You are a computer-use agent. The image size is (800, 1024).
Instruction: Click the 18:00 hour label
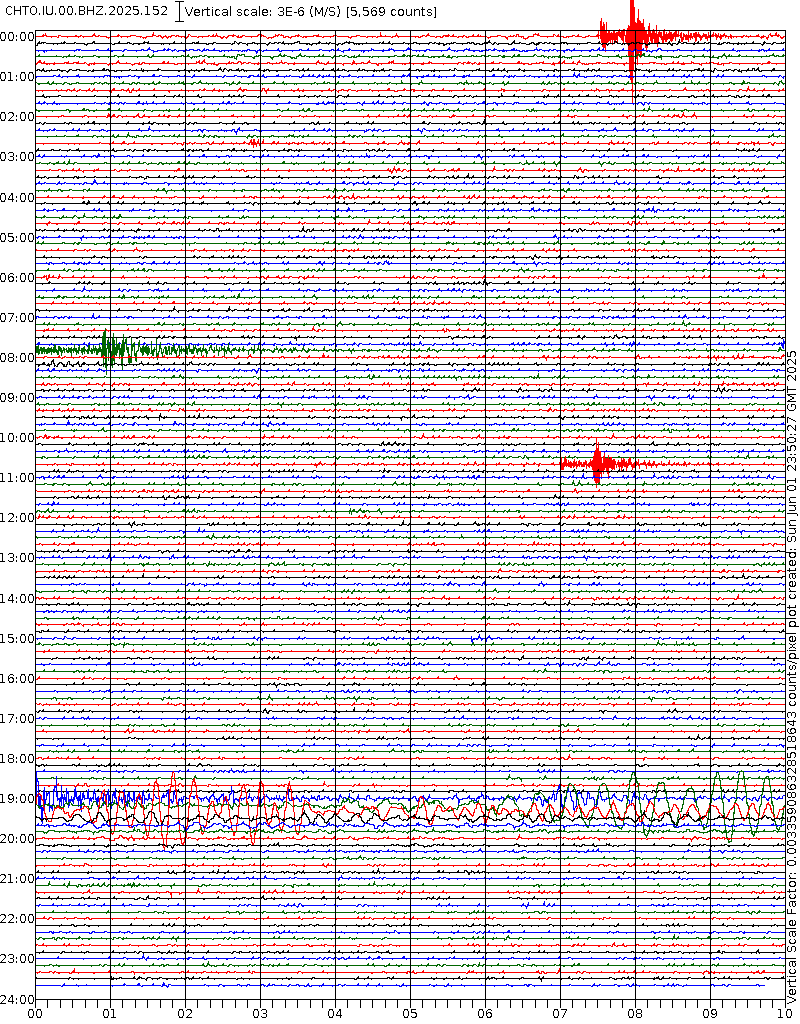click(17, 759)
